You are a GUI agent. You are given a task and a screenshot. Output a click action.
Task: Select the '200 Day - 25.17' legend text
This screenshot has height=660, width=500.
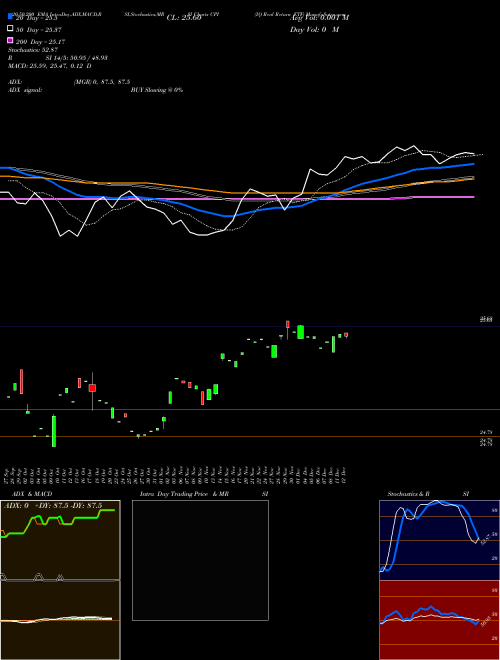[40, 42]
